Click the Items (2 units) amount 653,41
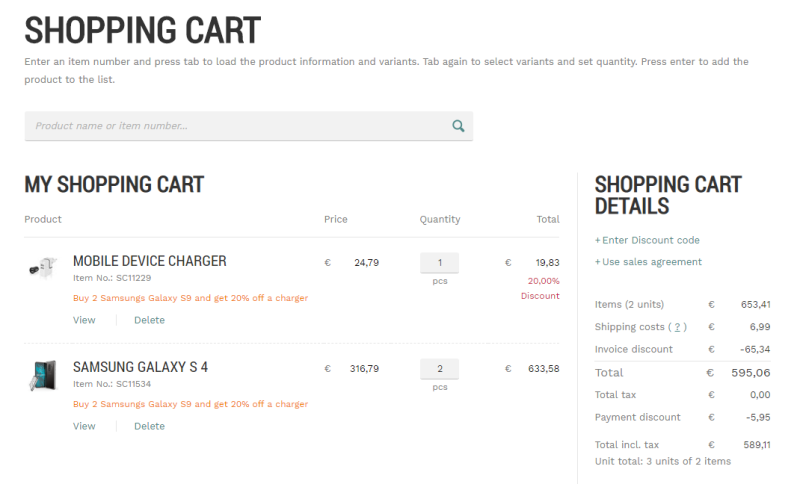The width and height of the screenshot is (800, 484). (x=756, y=304)
